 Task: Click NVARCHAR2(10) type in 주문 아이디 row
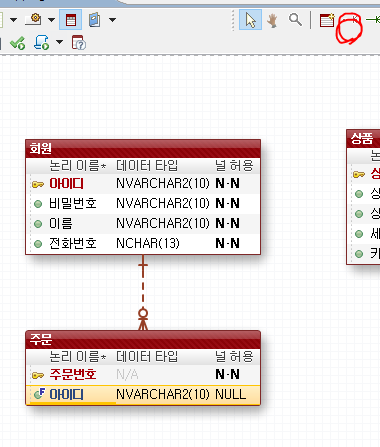pos(163,395)
